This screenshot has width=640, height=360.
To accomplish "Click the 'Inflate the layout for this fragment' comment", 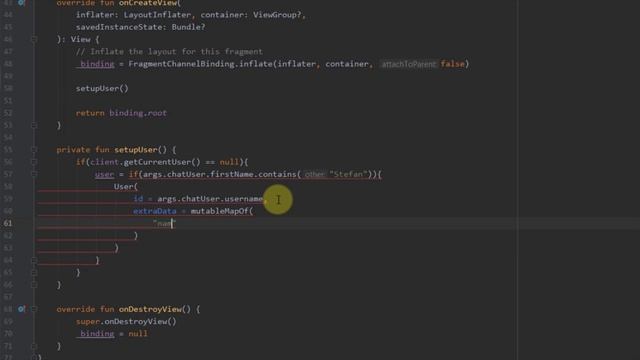I will (169, 52).
